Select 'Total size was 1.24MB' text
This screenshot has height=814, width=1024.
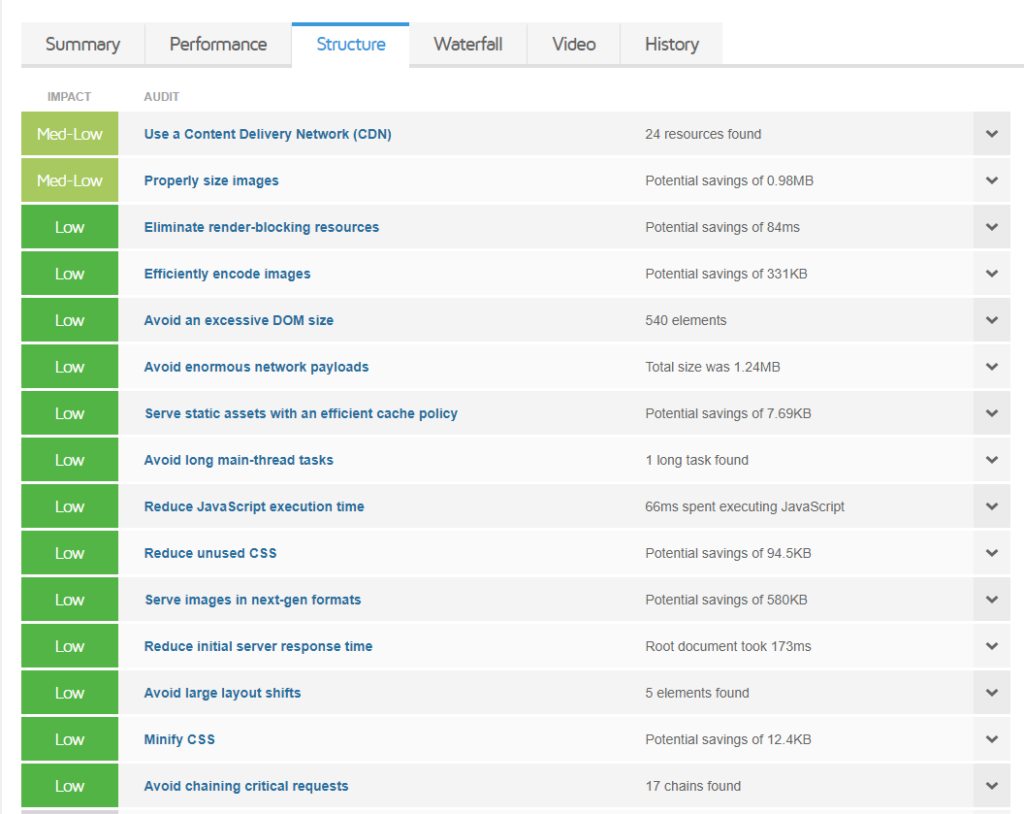712,367
